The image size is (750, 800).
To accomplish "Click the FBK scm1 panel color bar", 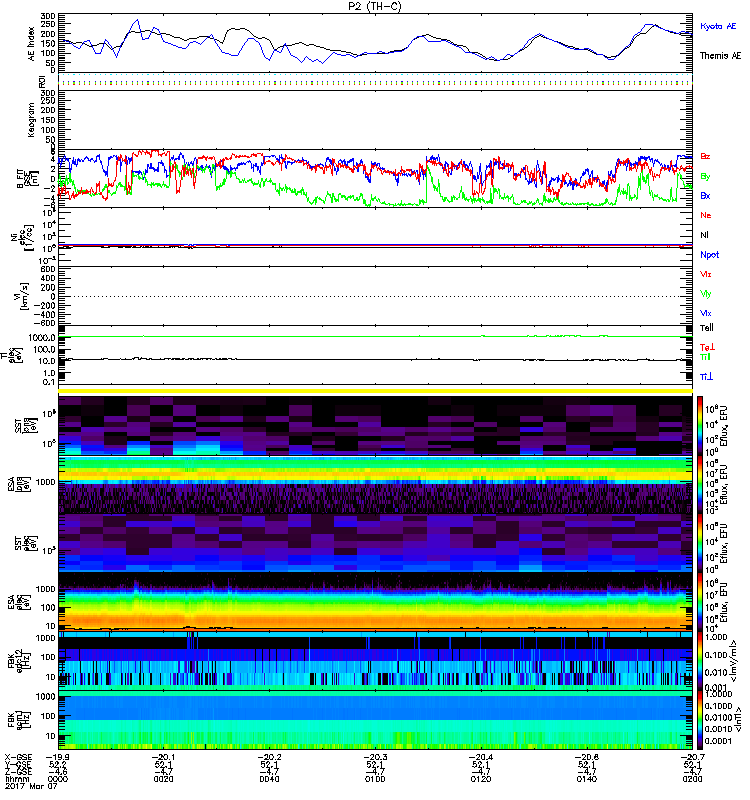I will click(x=700, y=720).
